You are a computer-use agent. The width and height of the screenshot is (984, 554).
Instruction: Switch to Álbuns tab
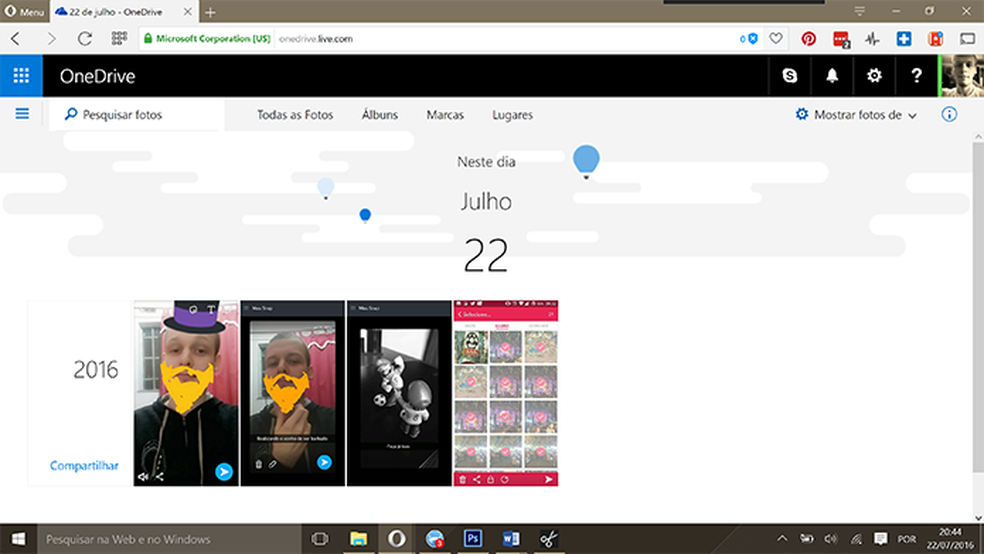coord(380,115)
